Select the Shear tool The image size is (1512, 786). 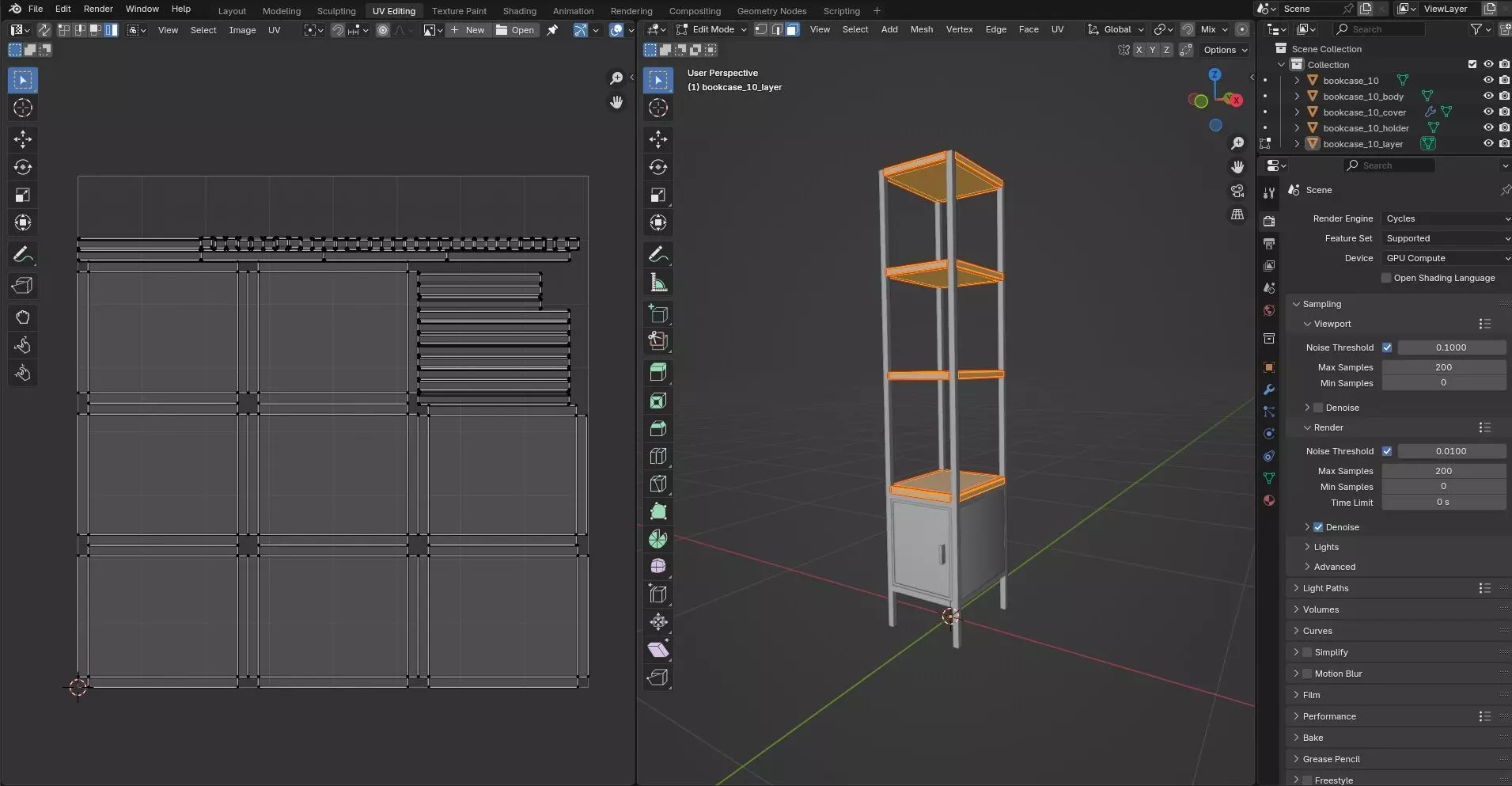[x=658, y=650]
